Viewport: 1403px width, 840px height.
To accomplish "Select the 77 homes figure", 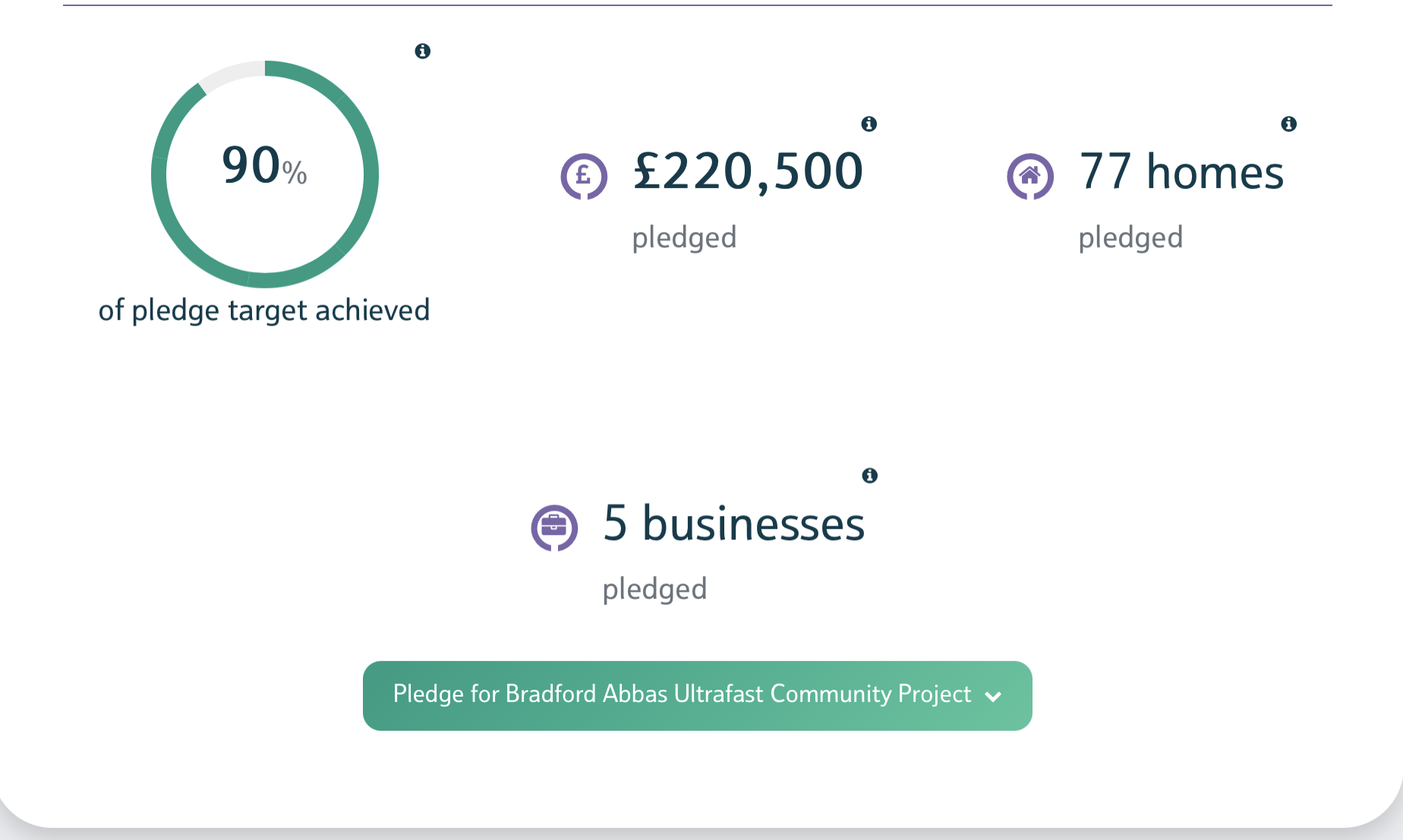I will 1181,171.
